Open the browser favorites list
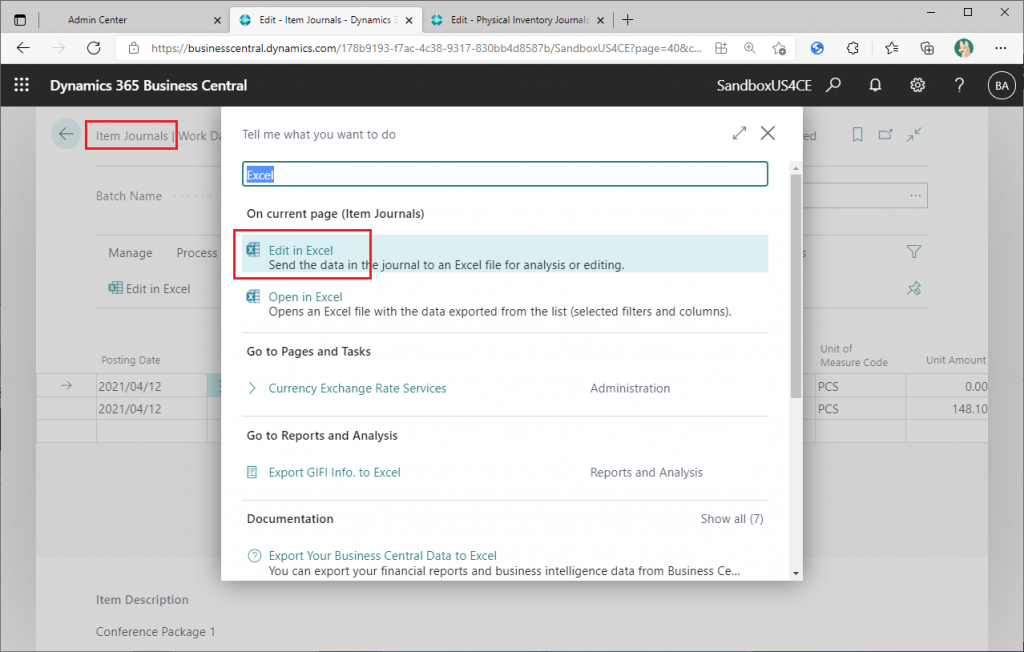Image resolution: width=1024 pixels, height=652 pixels. click(891, 48)
